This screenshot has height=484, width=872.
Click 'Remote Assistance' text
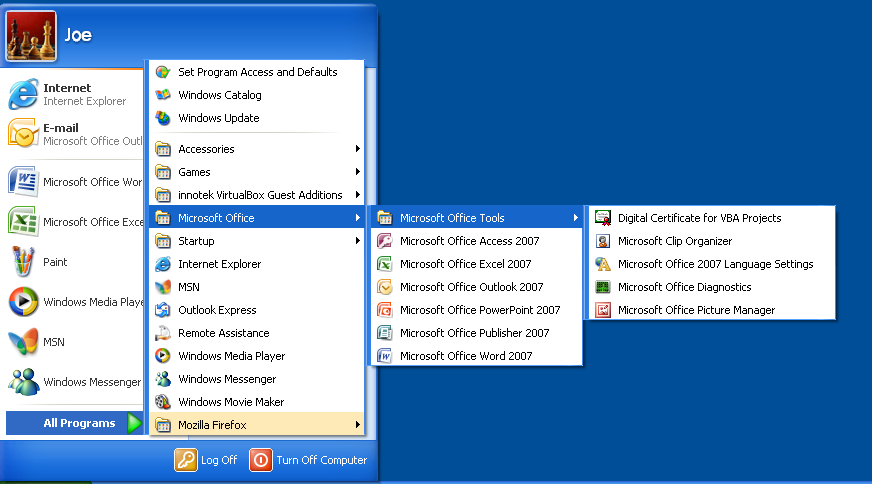click(224, 333)
